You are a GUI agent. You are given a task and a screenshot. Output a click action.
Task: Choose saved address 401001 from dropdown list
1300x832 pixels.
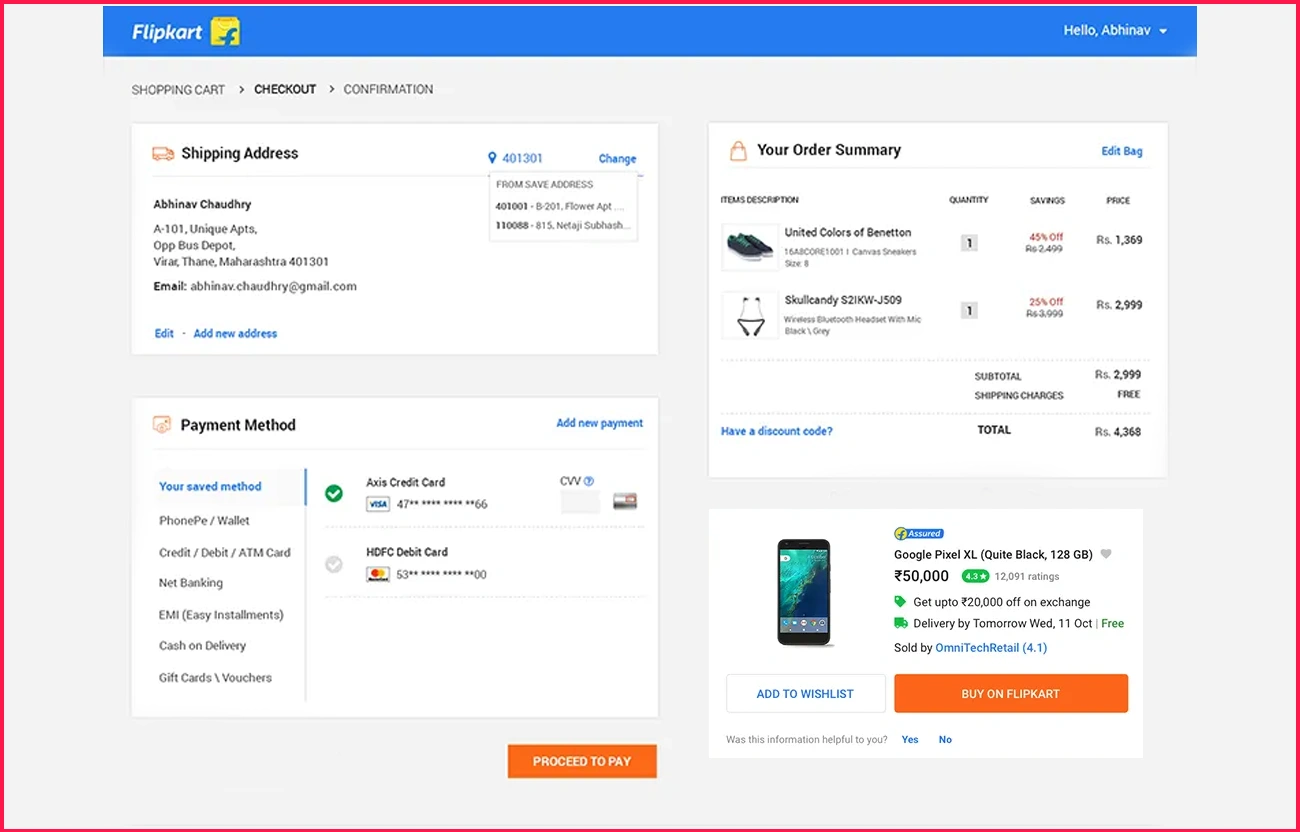560,206
